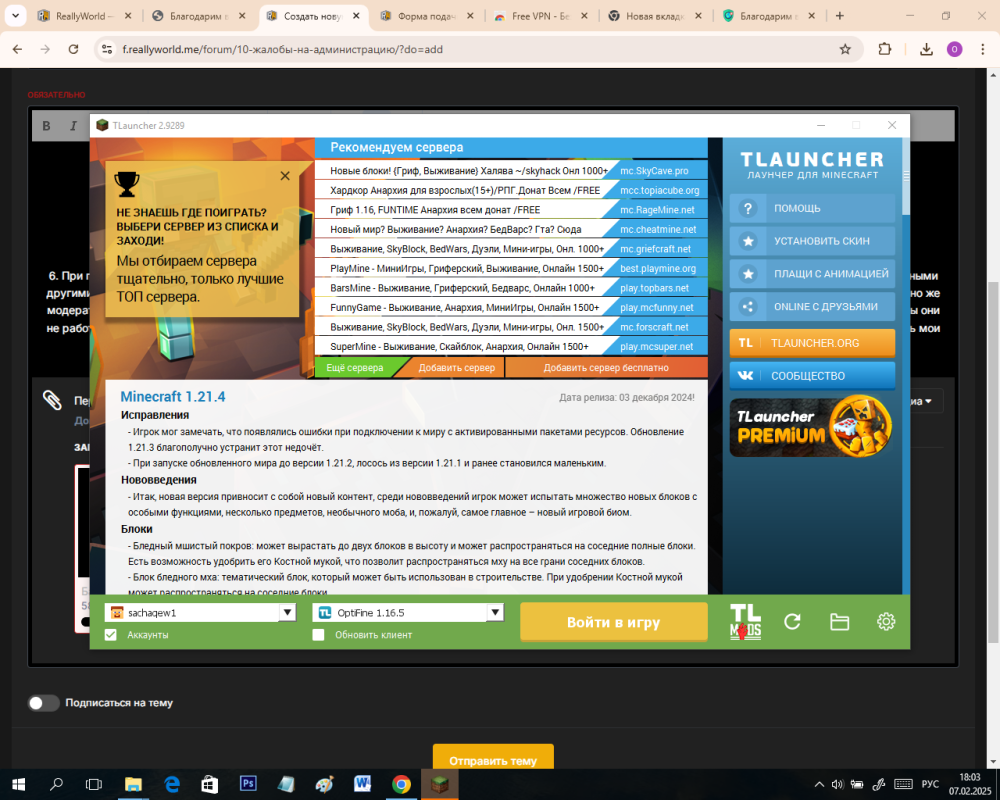The width and height of the screenshot is (1000, 800).
Task: Select play.mcsuper.net server address
Action: point(657,346)
